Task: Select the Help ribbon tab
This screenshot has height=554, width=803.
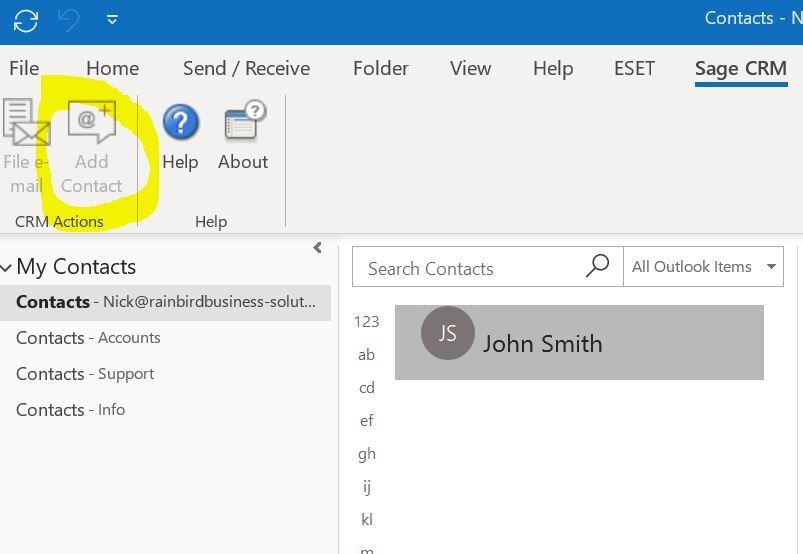Action: click(x=553, y=68)
